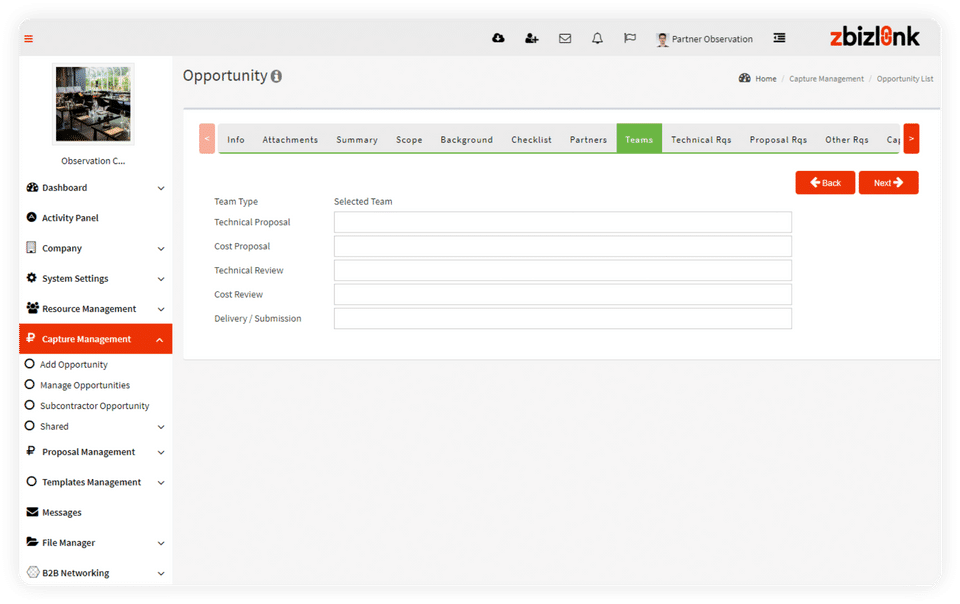Image resolution: width=960 pixels, height=604 pixels.
Task: Click the breadcrumb Home dashboard icon
Action: (x=744, y=78)
